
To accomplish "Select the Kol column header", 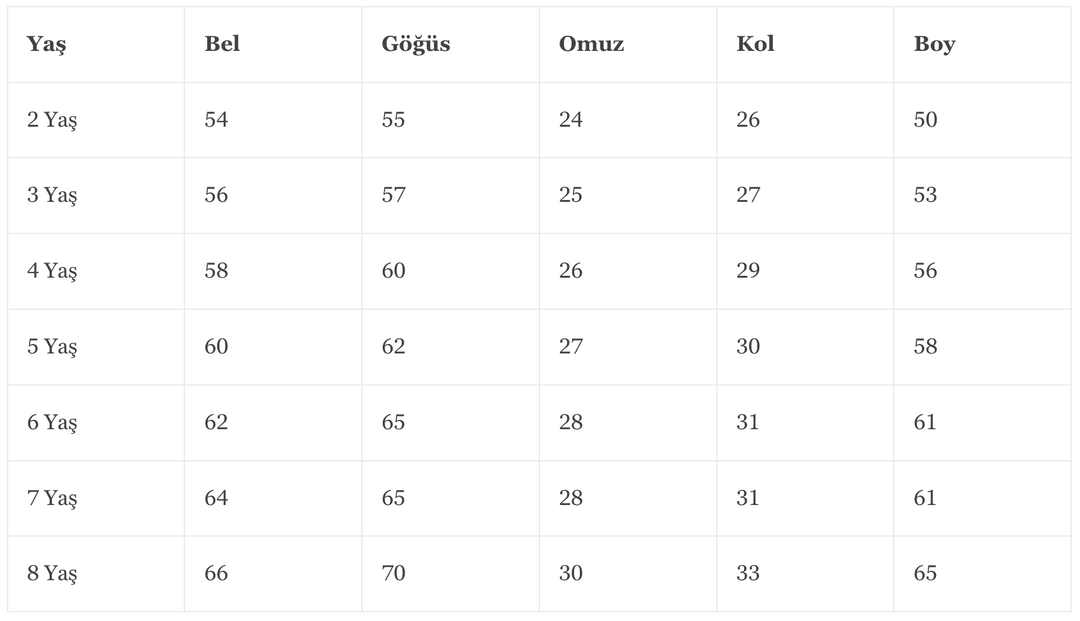I will coord(755,43).
